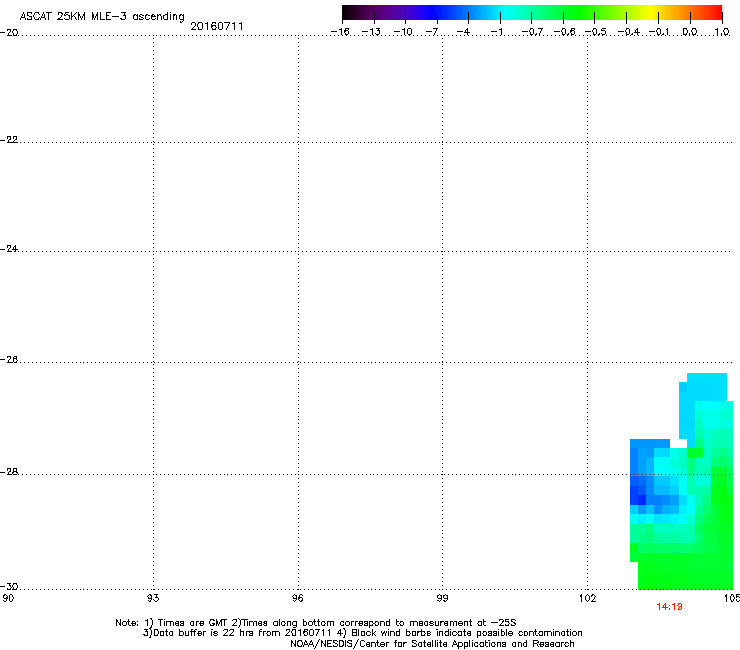Click the -7 colorbar tick label
This screenshot has width=740, height=650.
click(432, 32)
